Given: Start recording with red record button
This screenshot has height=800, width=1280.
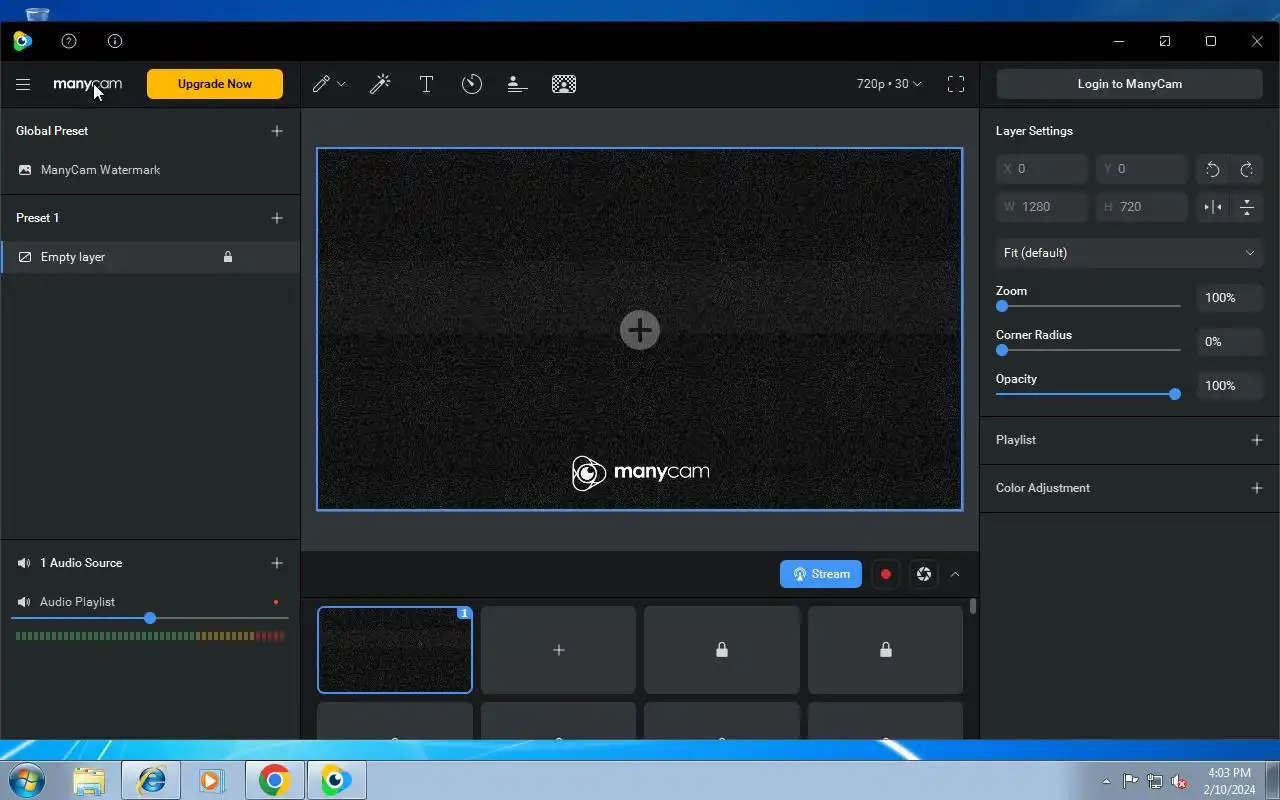Looking at the screenshot, I should [x=886, y=574].
